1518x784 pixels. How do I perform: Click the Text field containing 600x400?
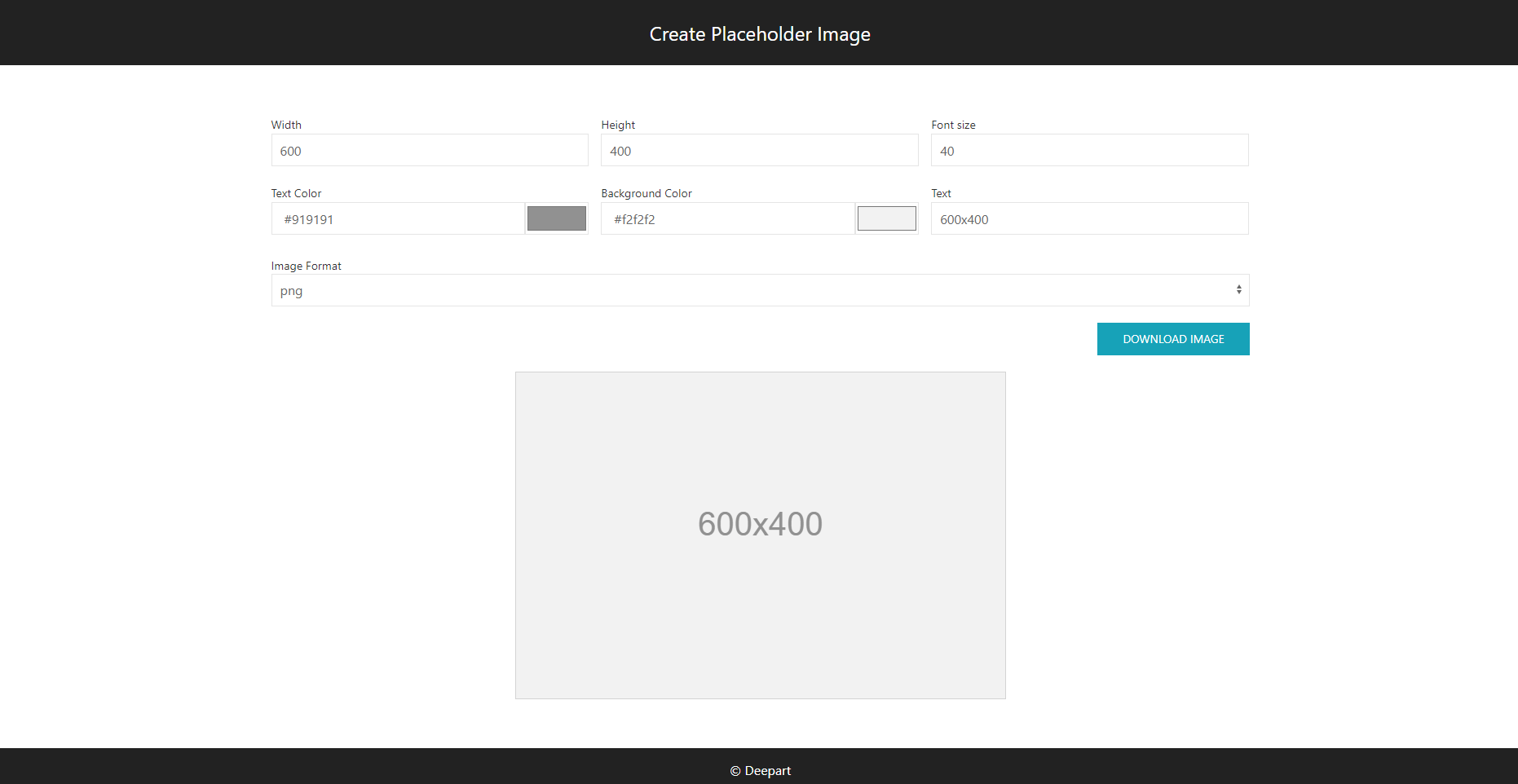[1090, 218]
